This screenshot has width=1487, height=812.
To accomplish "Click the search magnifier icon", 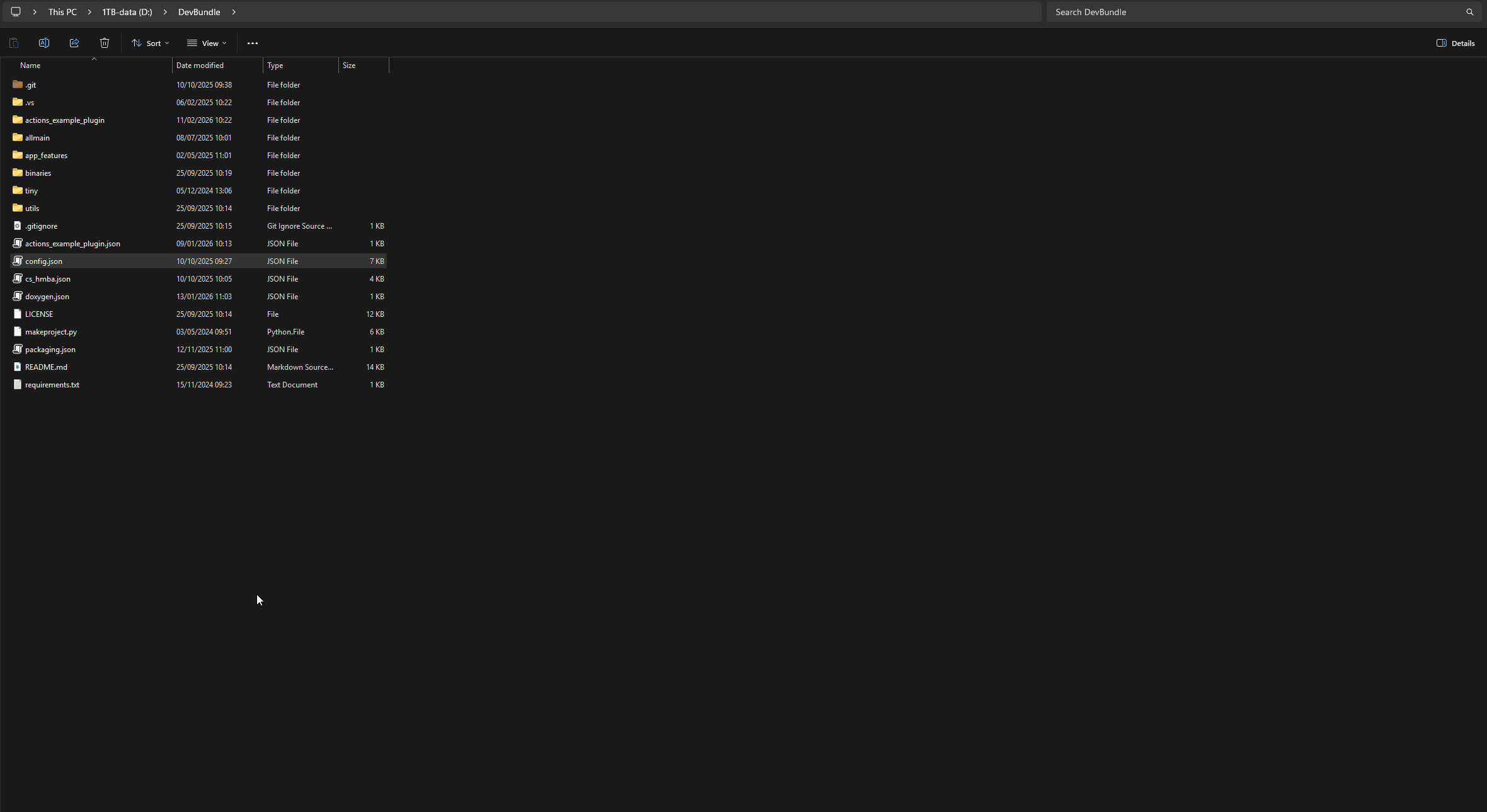I will click(x=1470, y=12).
